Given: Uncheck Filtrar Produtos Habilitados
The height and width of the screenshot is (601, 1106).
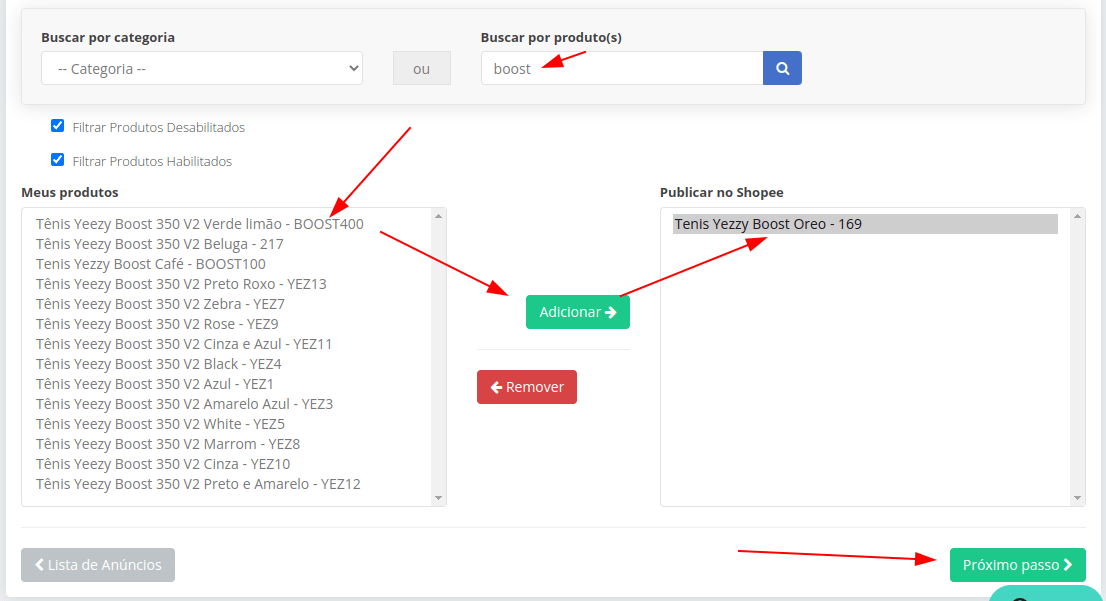Looking at the screenshot, I should 58,160.
